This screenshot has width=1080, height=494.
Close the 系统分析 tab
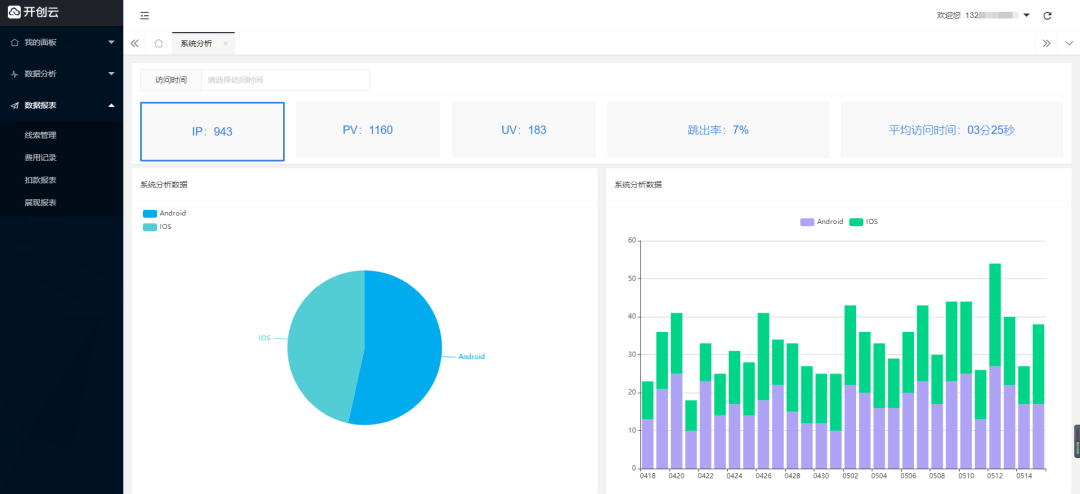tap(225, 44)
